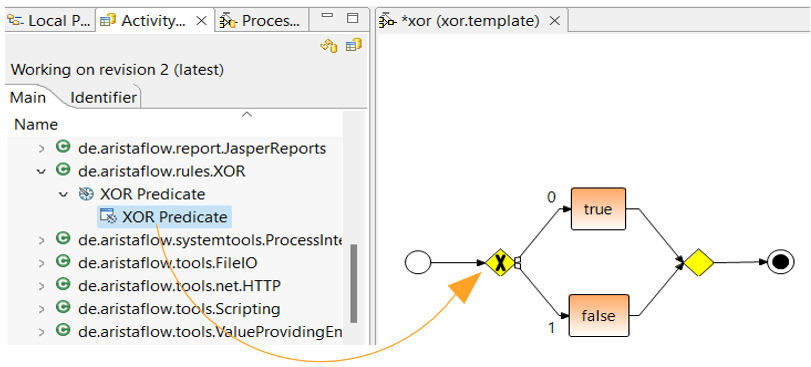Expand de.aristaflow.tools.ValueProvidingEn node
The width and height of the screenshot is (811, 367).
(41, 331)
